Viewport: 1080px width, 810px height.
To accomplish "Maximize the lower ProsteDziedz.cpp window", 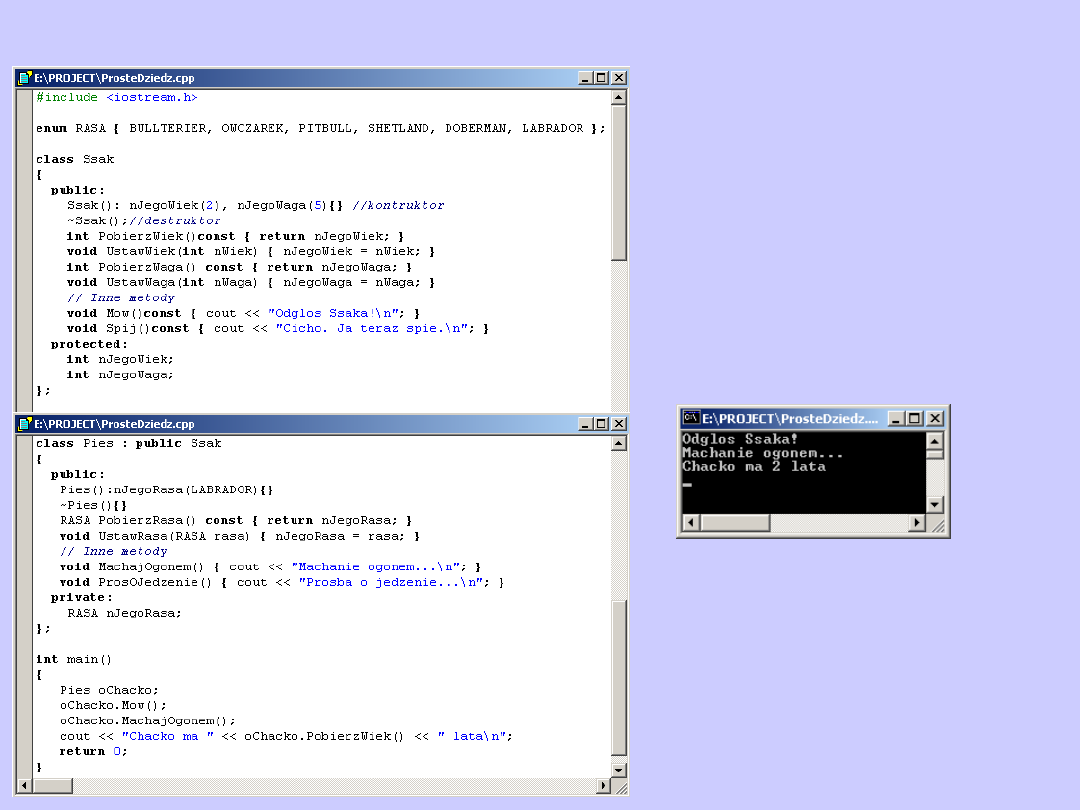I will point(601,424).
